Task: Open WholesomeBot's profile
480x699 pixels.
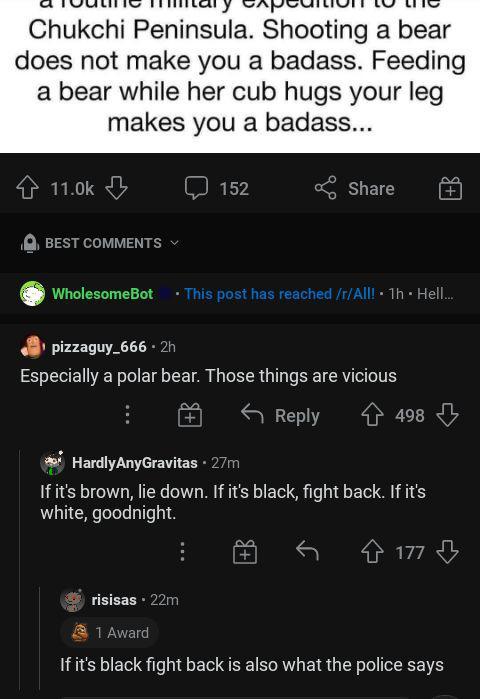Action: pos(103,294)
